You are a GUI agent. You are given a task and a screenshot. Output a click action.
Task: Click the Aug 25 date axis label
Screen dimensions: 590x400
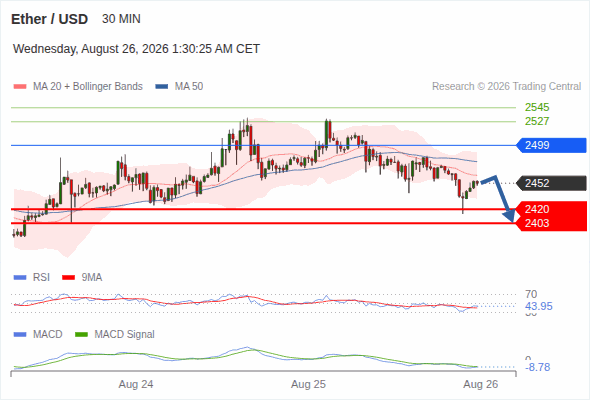308,384
